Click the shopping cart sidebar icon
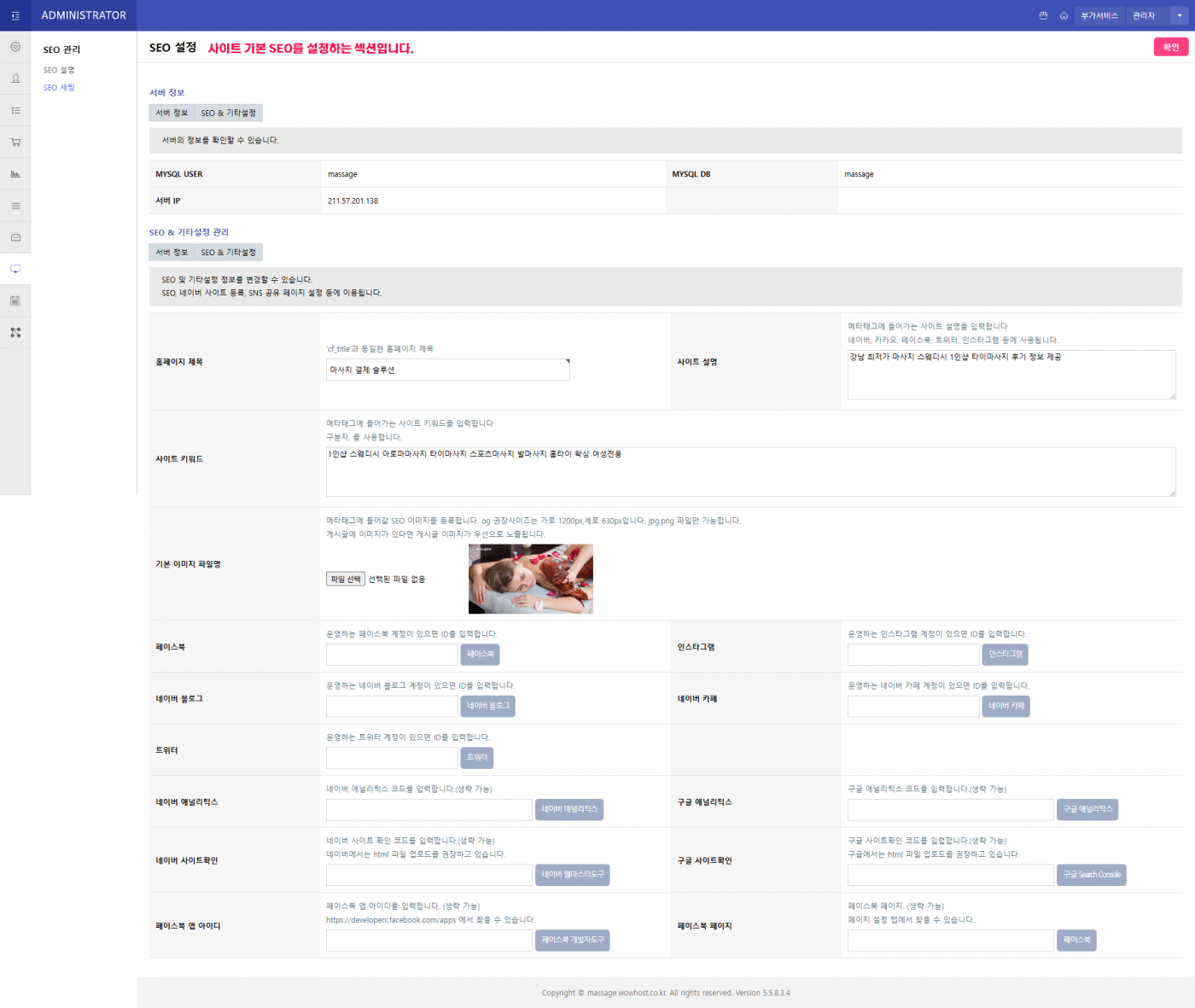The width and height of the screenshot is (1195, 1008). [x=15, y=143]
